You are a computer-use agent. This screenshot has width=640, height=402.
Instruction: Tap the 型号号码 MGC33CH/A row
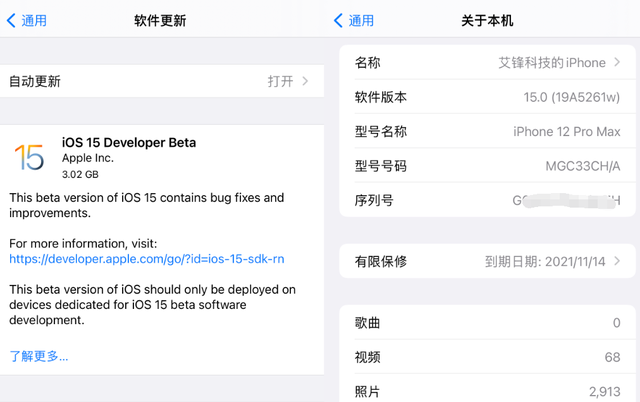488,166
